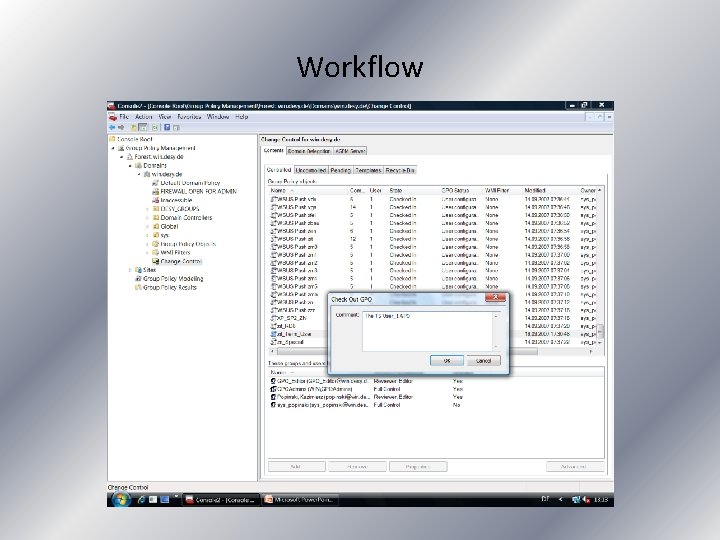
Task: Select the Domain Controllers OU icon
Action: click(156, 218)
